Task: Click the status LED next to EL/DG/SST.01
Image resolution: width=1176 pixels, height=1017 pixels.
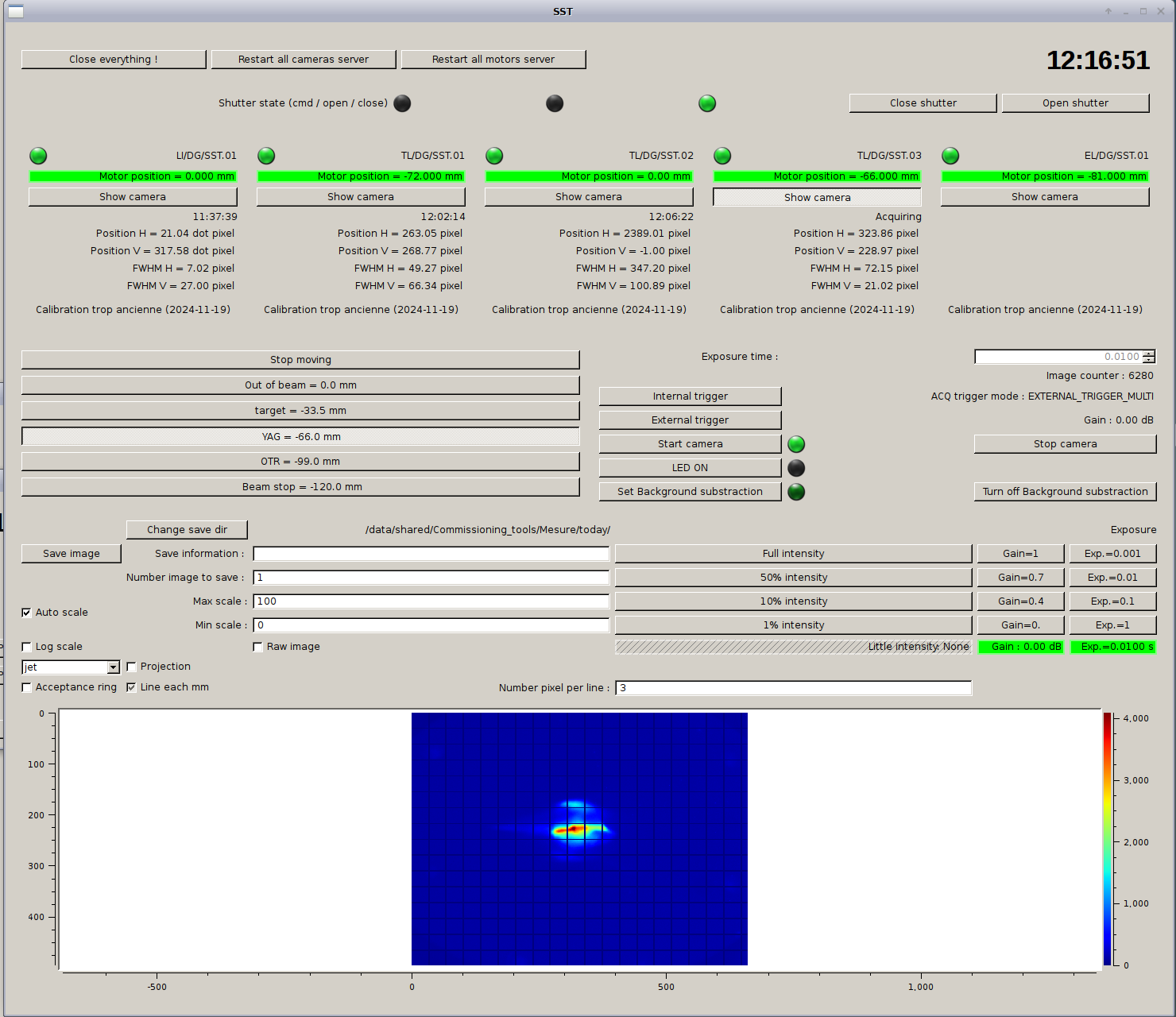Action: [x=950, y=156]
